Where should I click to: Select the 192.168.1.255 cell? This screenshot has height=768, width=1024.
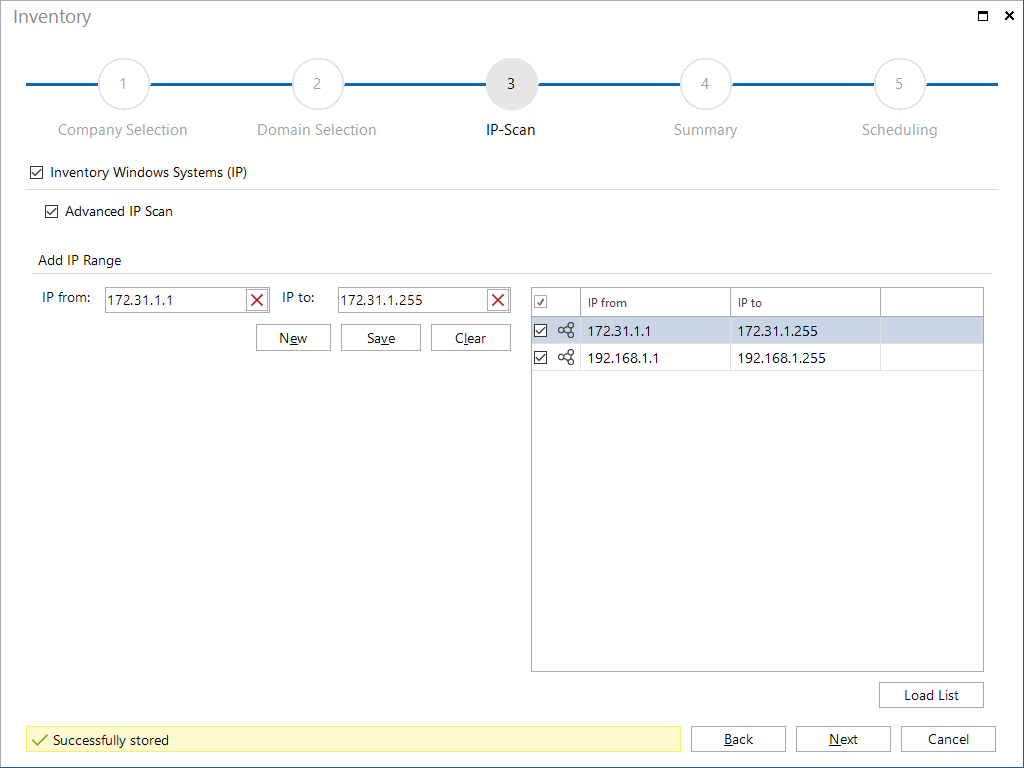(805, 357)
